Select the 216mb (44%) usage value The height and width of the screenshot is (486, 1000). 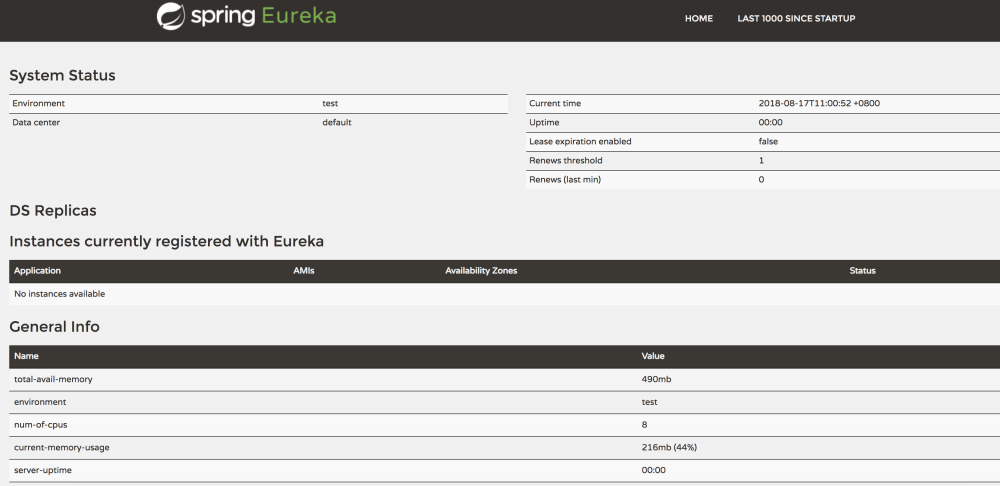tap(669, 448)
